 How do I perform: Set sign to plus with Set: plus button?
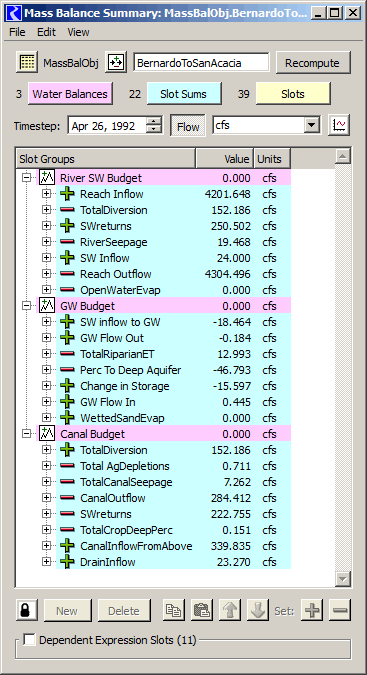pyautogui.click(x=312, y=610)
